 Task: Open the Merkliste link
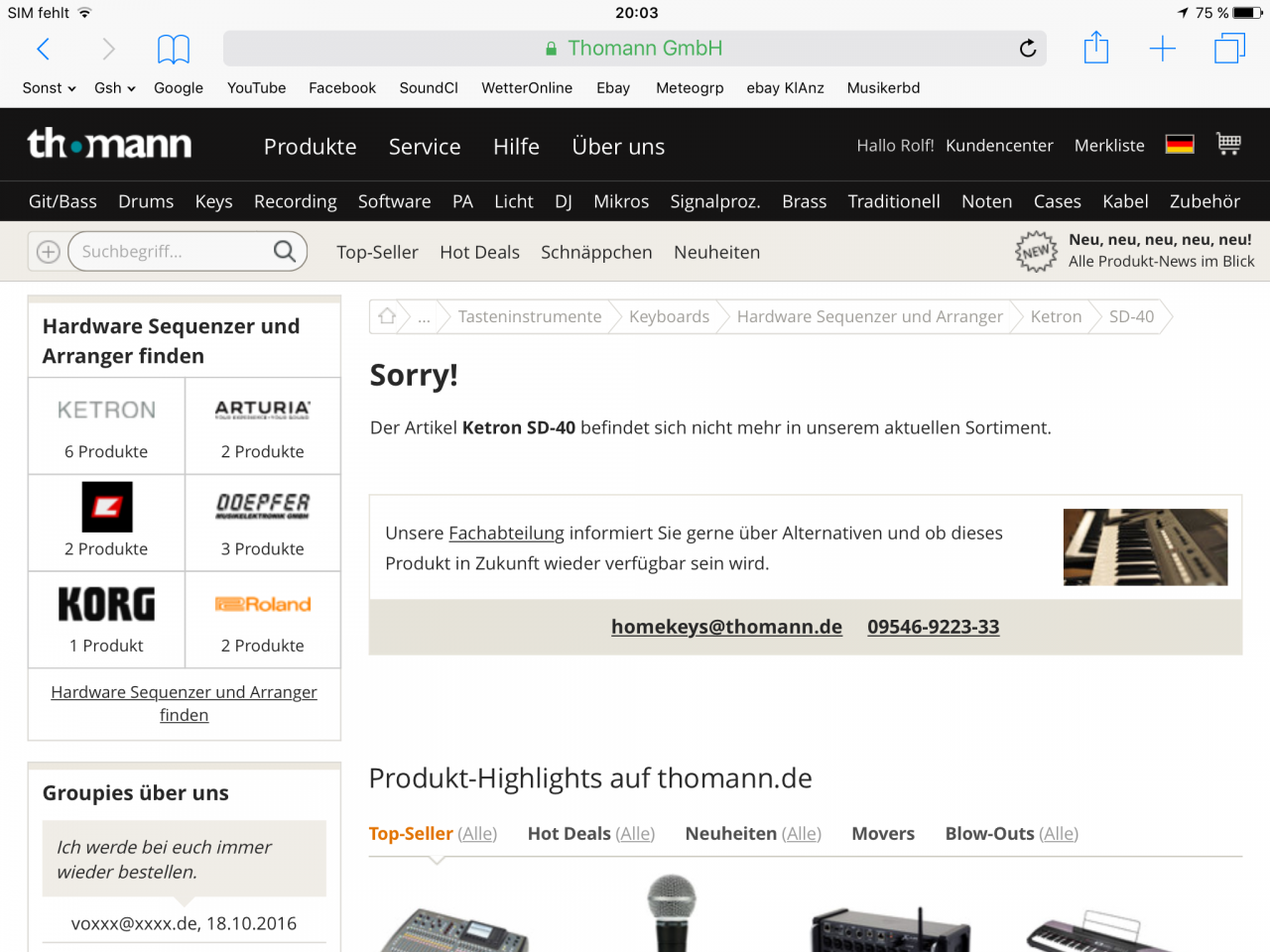point(1109,146)
